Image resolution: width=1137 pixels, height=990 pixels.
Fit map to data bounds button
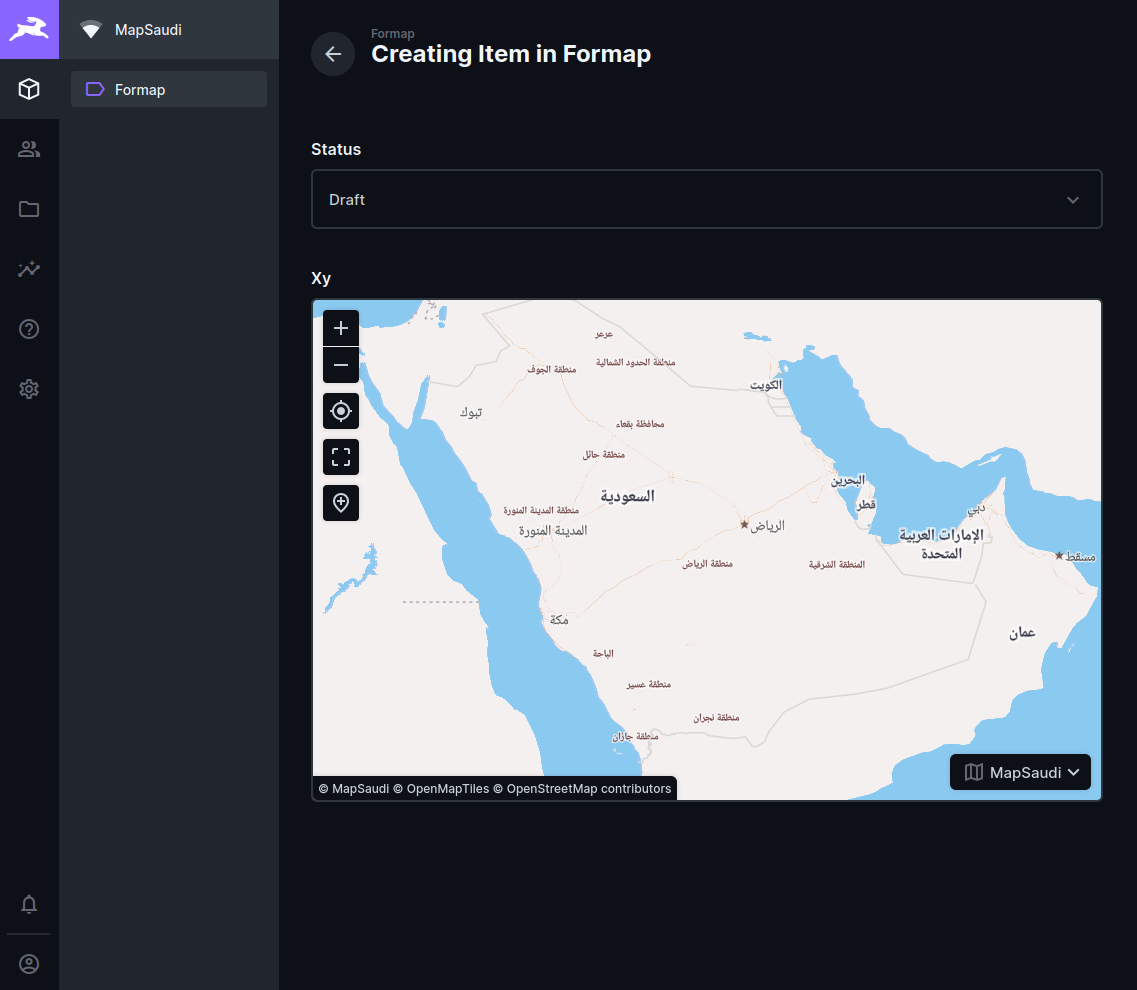click(x=341, y=457)
